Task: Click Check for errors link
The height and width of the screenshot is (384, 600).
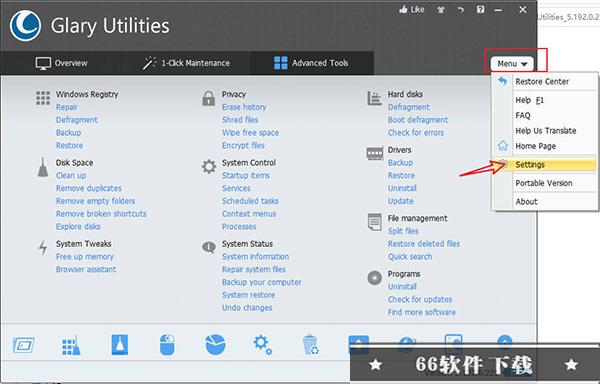Action: point(416,133)
